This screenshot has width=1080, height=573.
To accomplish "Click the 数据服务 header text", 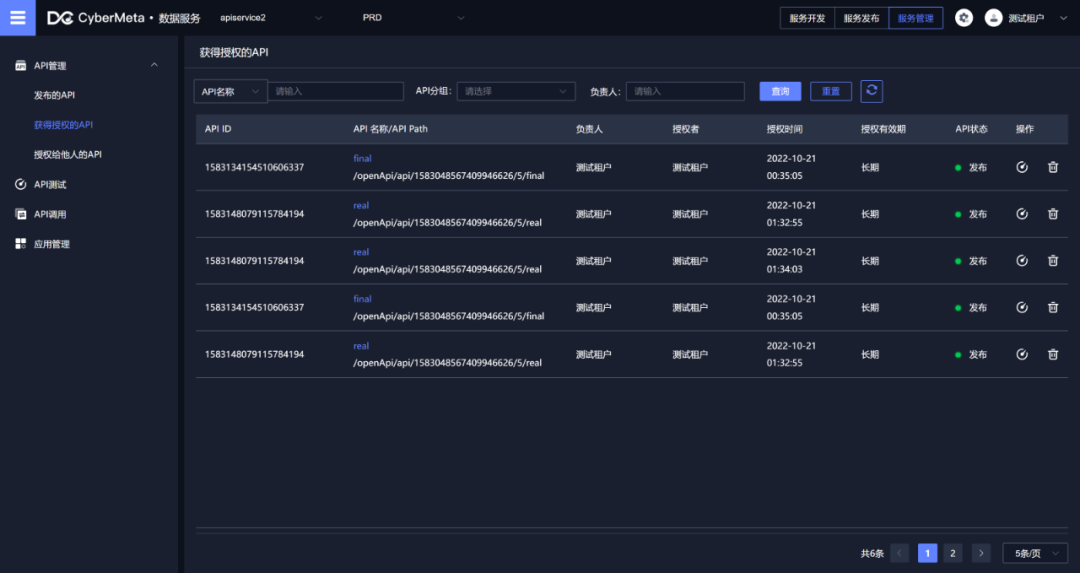I will point(179,18).
